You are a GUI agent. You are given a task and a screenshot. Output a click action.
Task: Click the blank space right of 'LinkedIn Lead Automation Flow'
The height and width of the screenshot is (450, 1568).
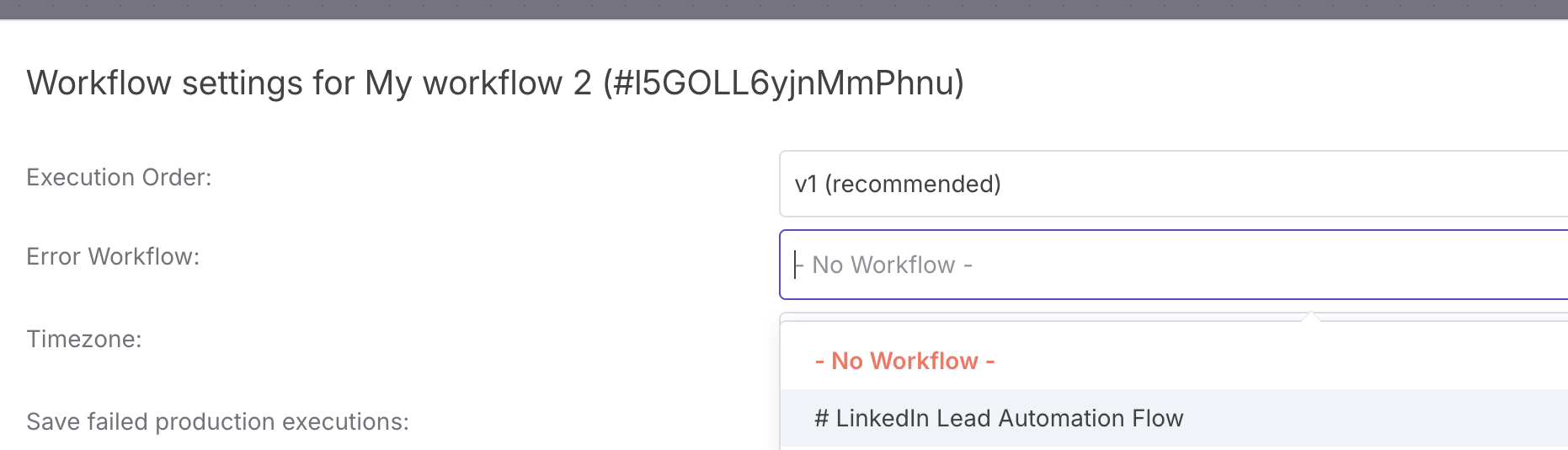point(1376,418)
